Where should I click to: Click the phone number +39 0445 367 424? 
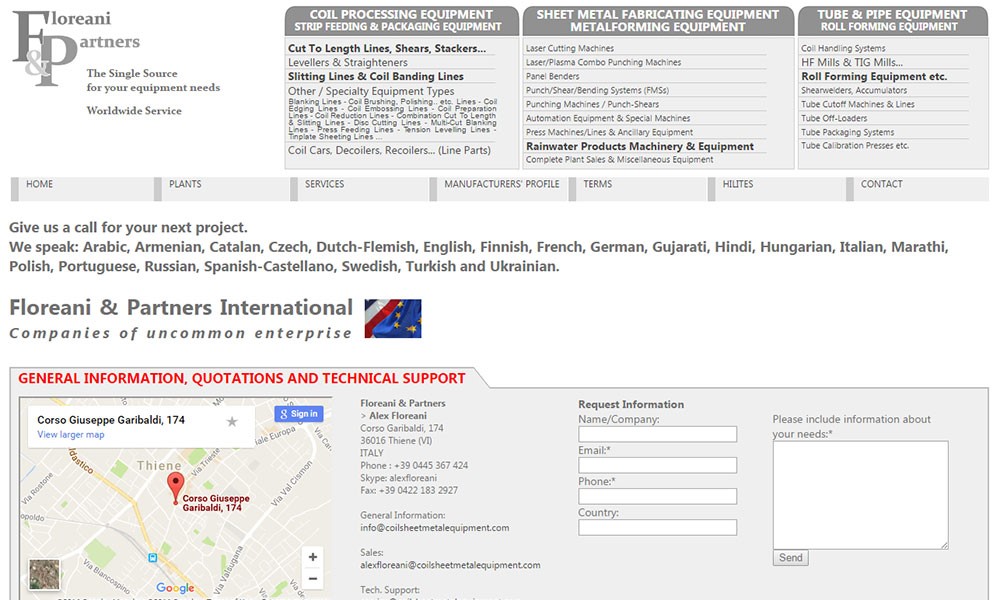click(431, 465)
